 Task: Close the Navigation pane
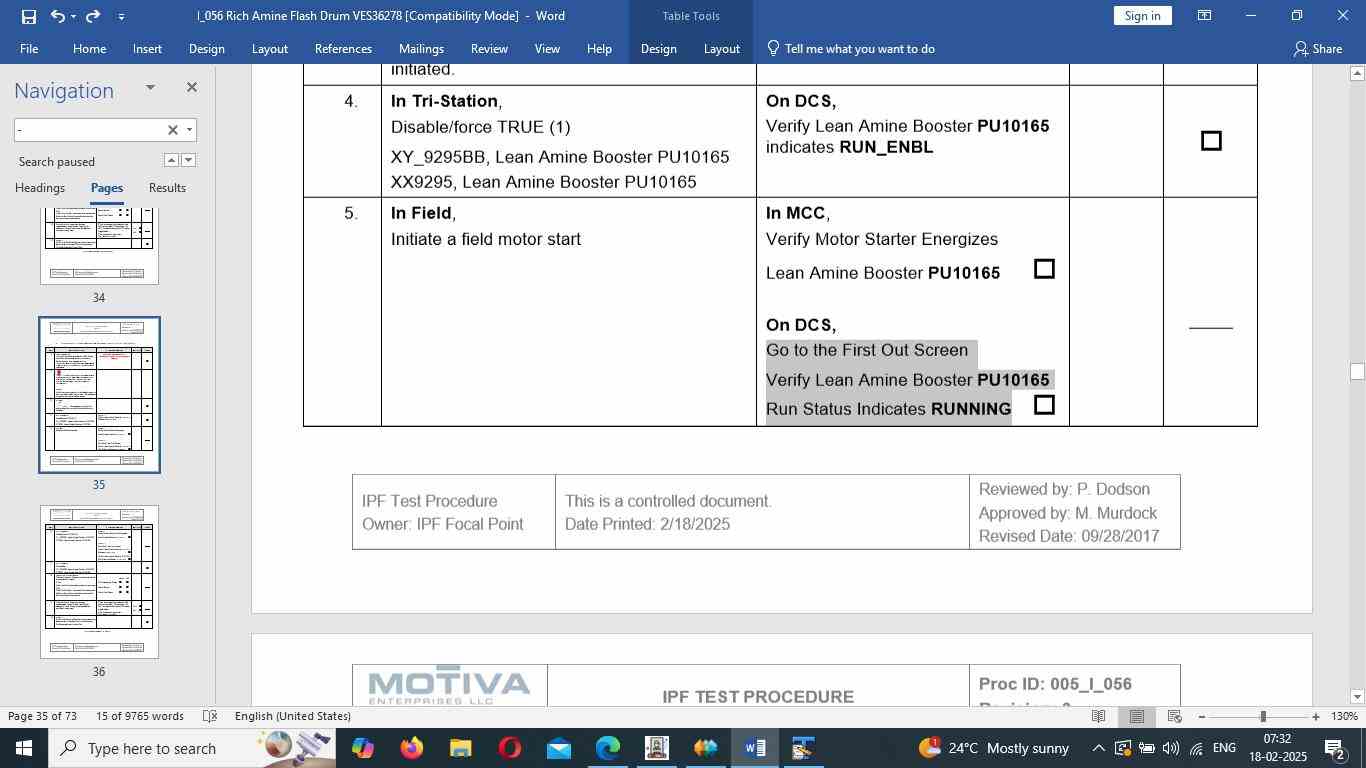192,87
